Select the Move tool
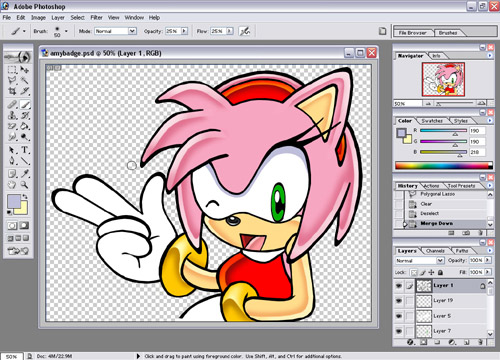Viewport: 500px width, 360px height. pos(24,70)
